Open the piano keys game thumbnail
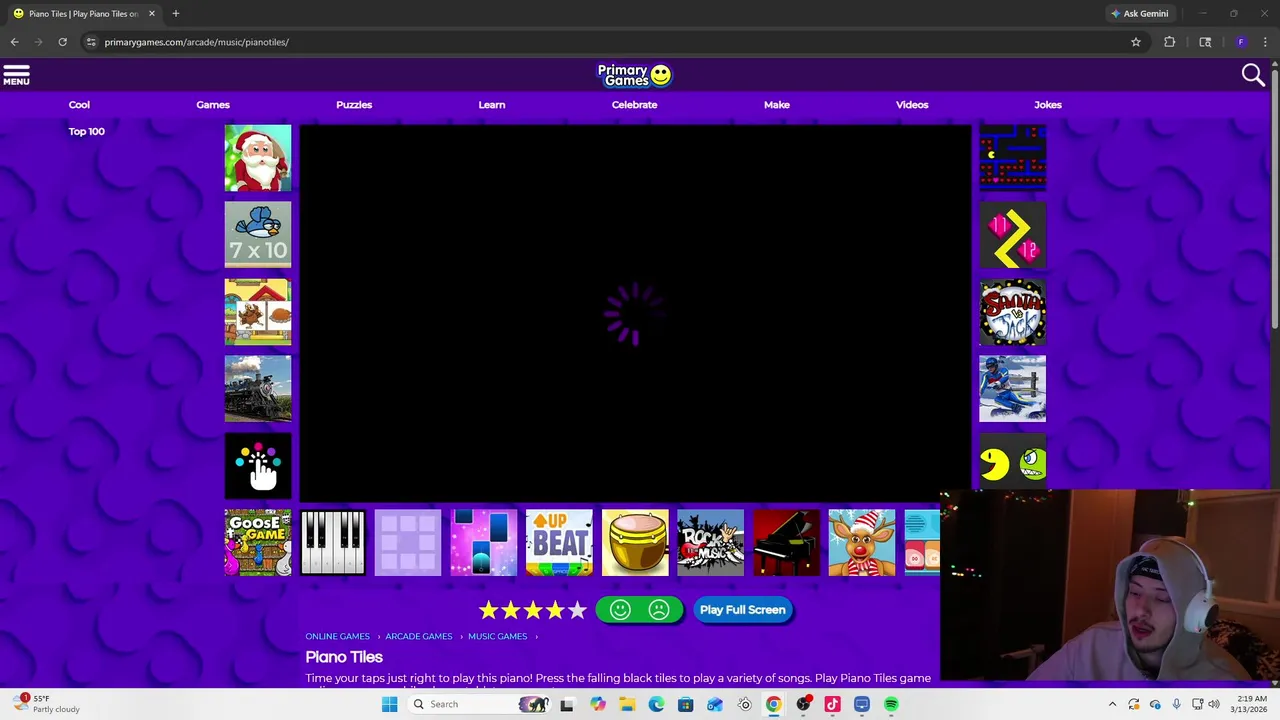Viewport: 1280px width, 720px height. point(333,543)
